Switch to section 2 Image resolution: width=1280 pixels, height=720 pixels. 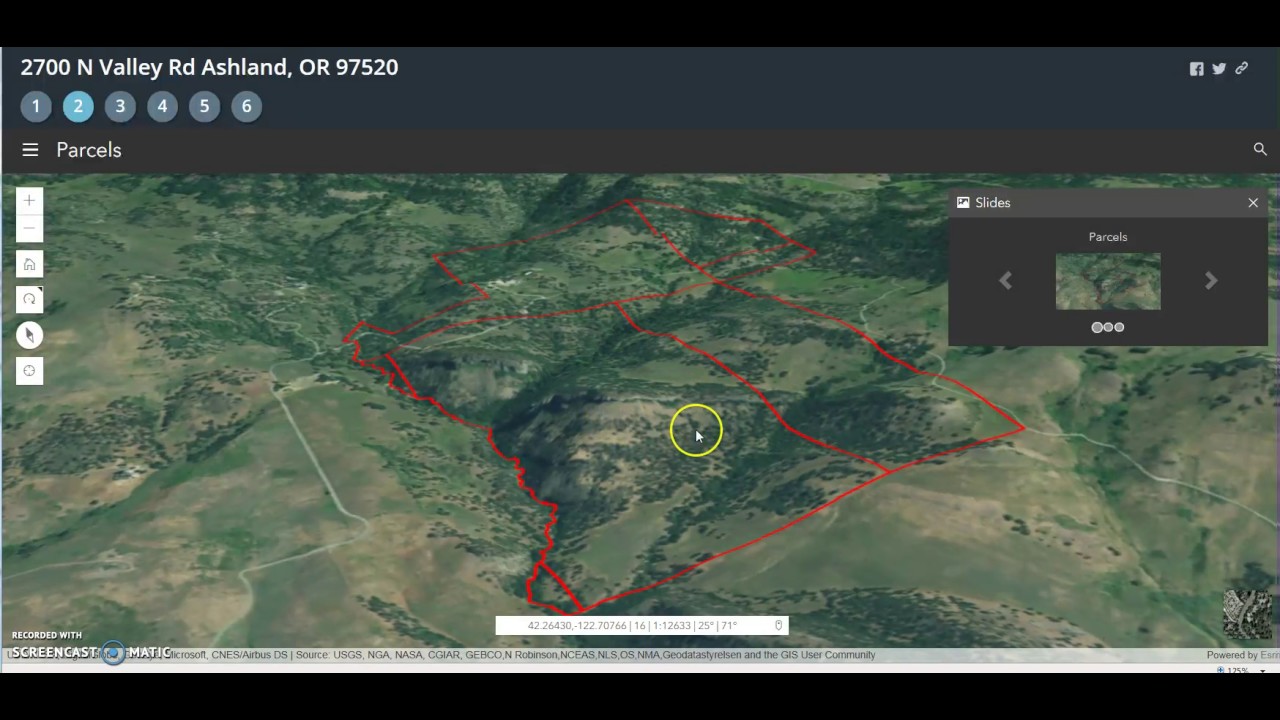click(78, 106)
